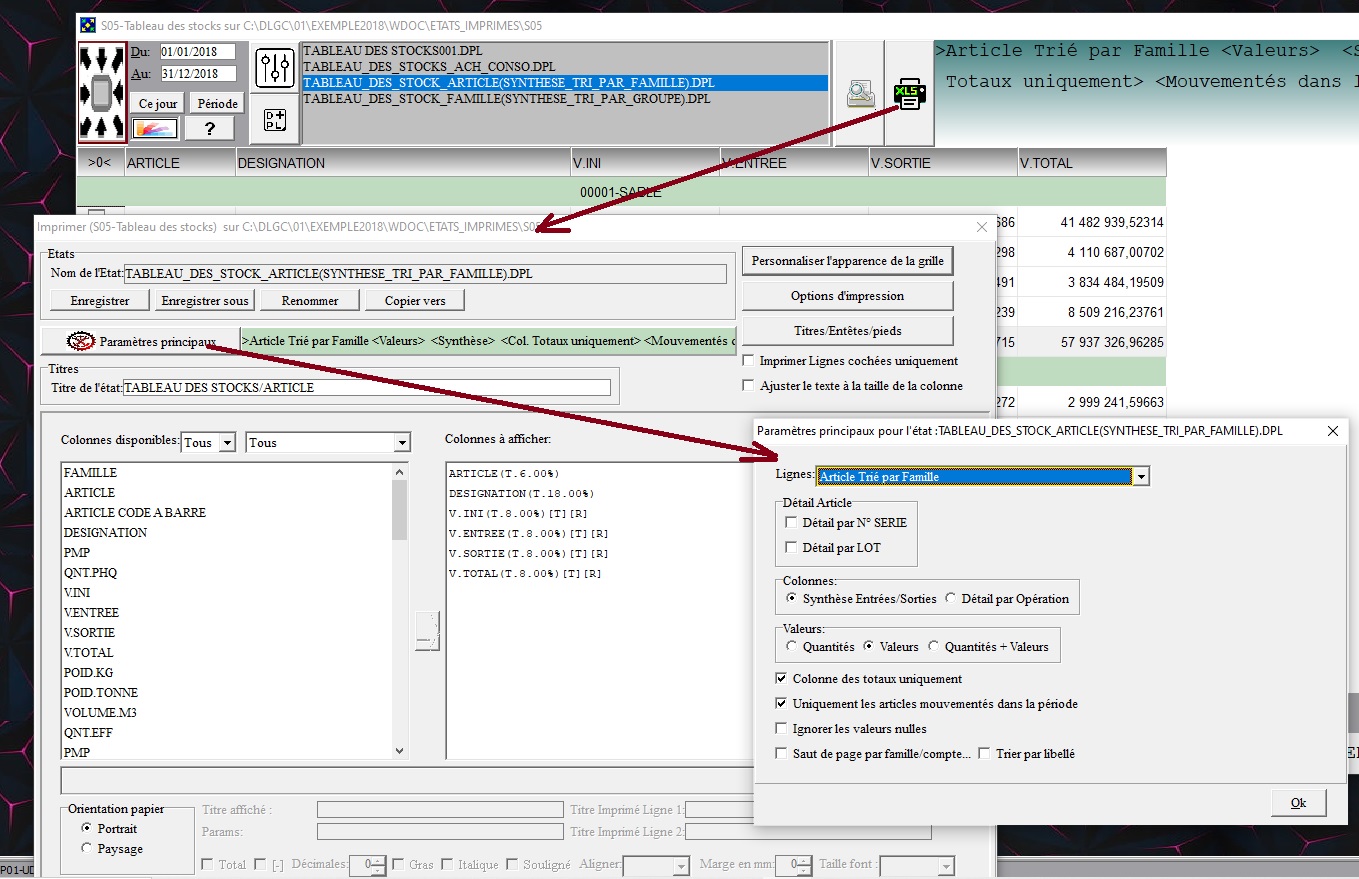Open the sliders settings icon
The image size is (1359, 879).
(x=274, y=68)
